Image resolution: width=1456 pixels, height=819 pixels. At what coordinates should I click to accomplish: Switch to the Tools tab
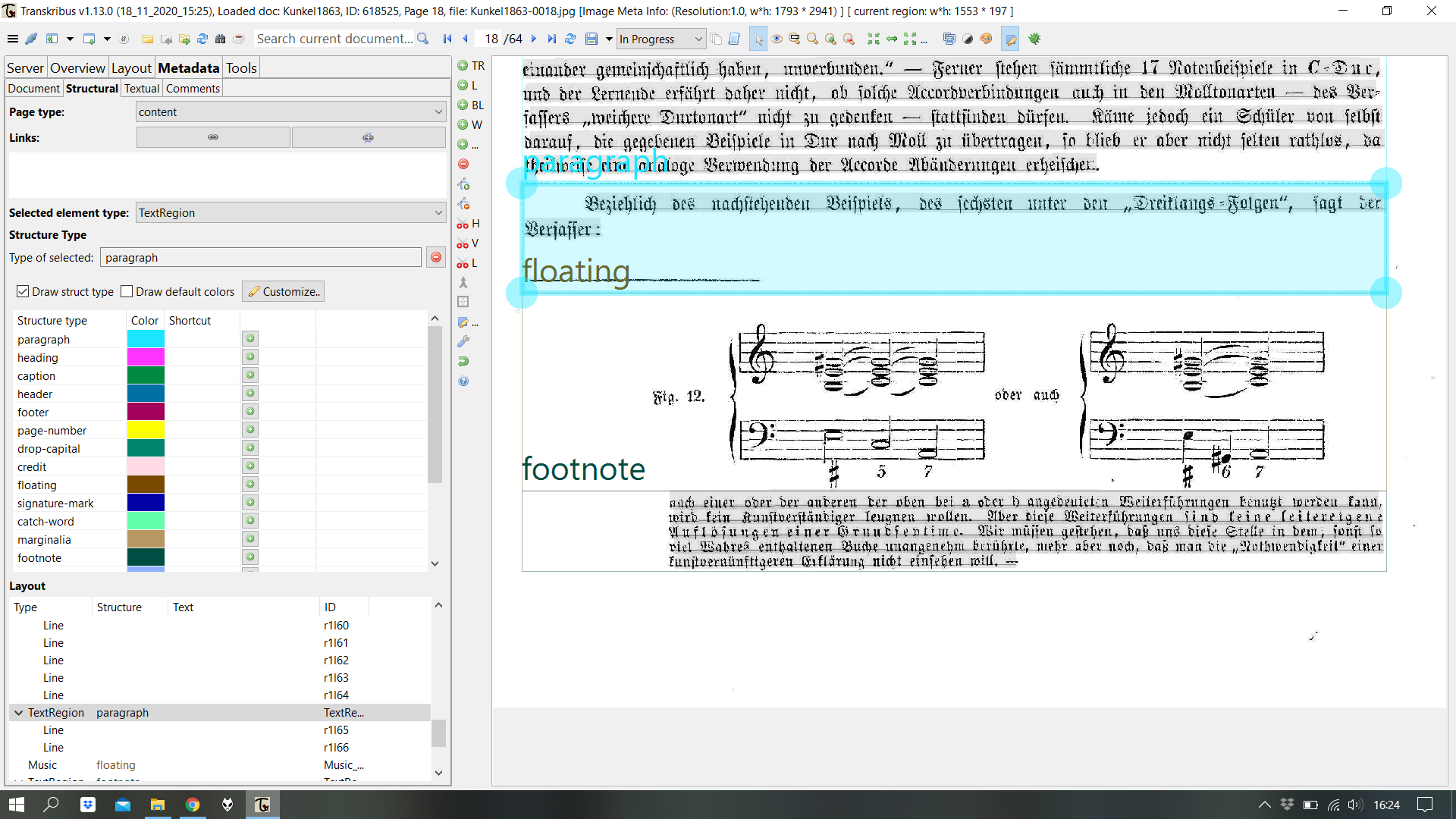coord(240,67)
